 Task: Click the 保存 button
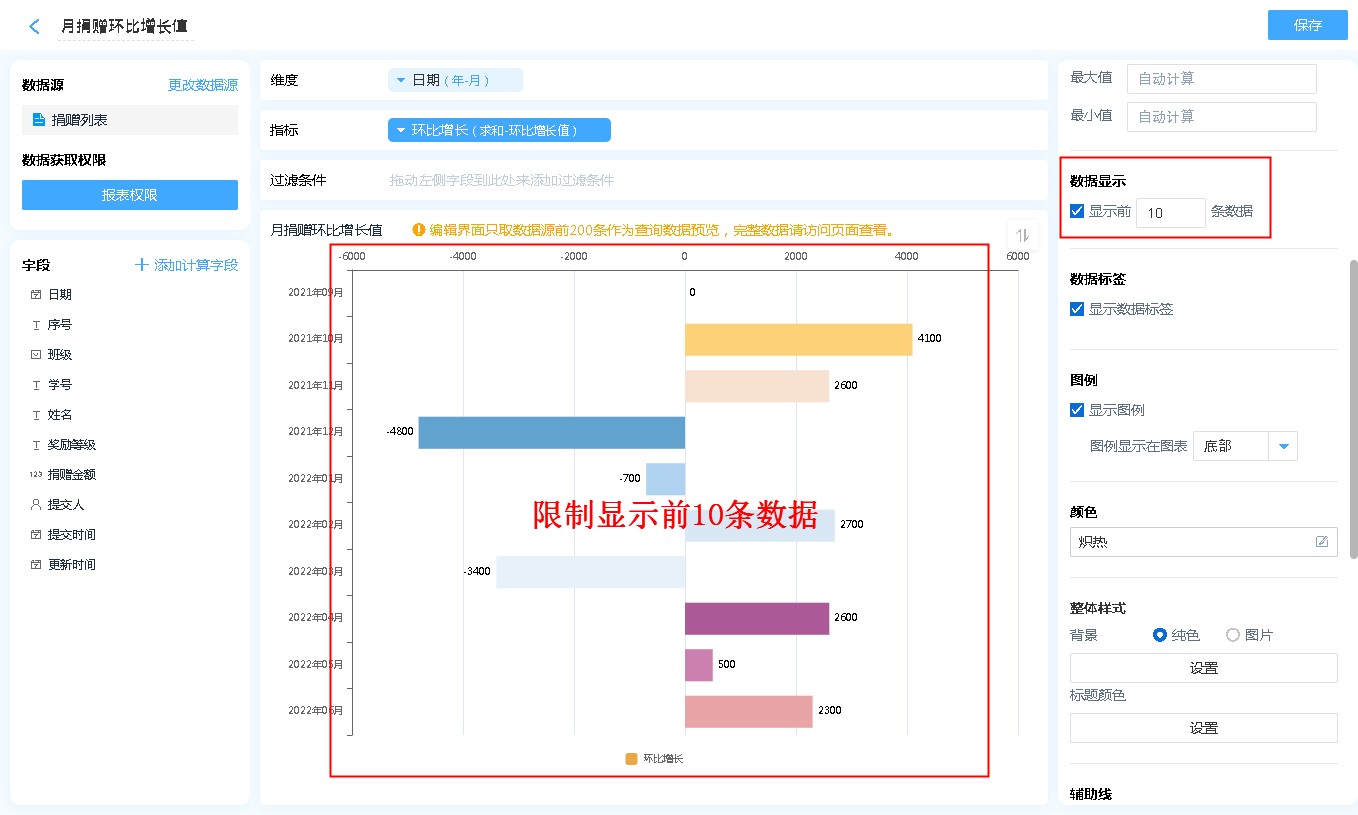(x=1307, y=25)
